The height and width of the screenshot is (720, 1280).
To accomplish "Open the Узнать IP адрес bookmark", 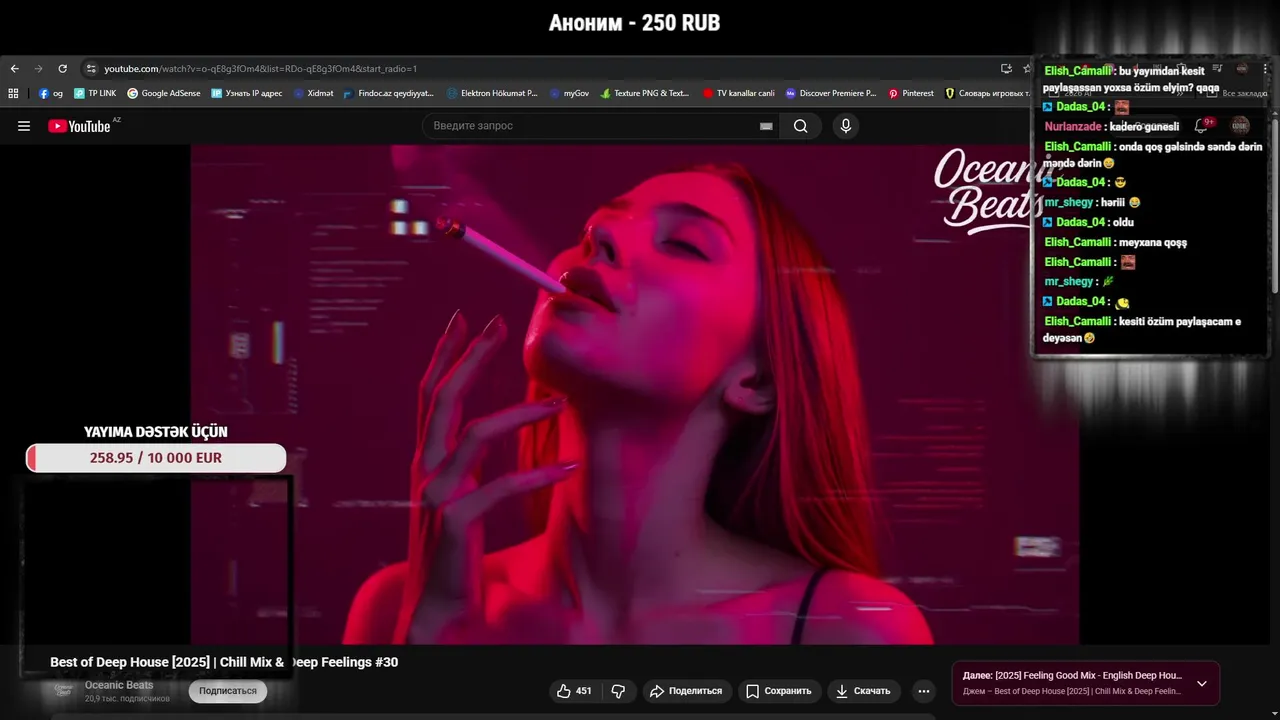I will (x=247, y=93).
